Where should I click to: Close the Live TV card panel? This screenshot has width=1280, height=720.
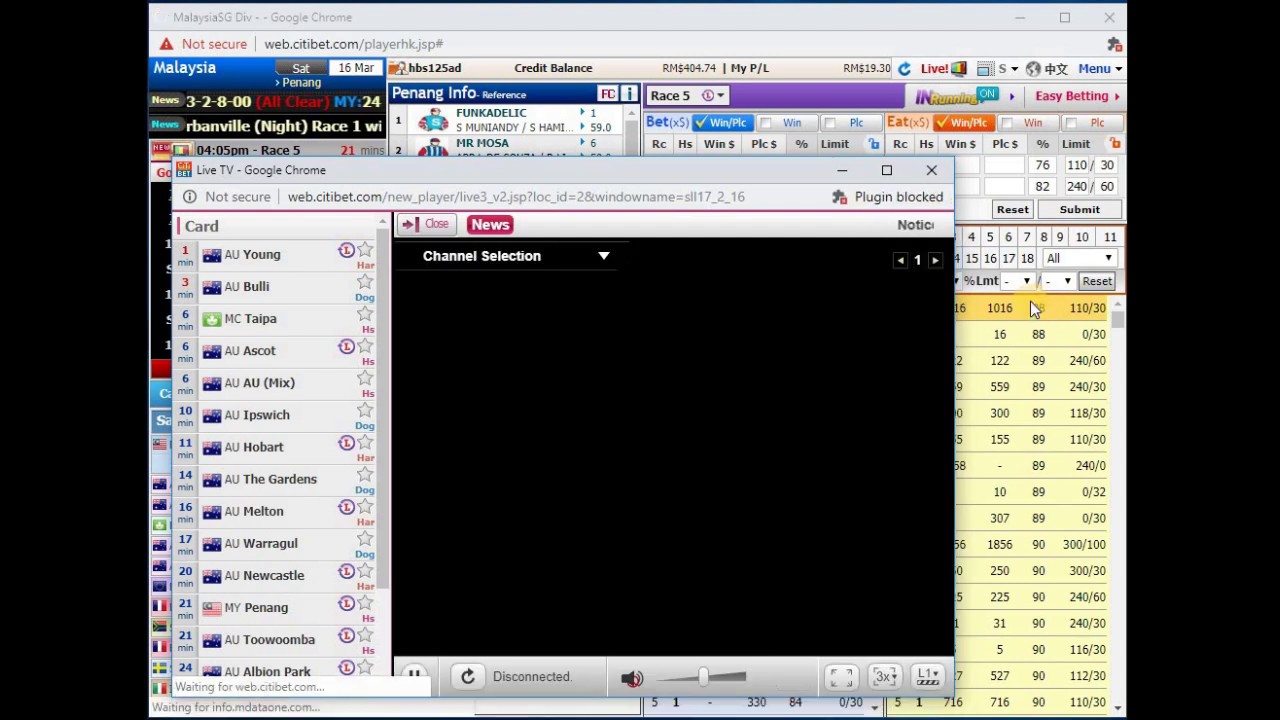tap(426, 225)
